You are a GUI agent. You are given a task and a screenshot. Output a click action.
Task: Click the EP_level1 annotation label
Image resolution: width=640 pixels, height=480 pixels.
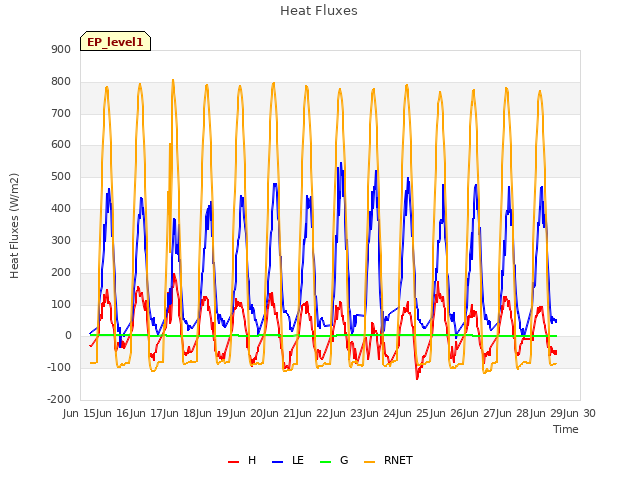coord(116,41)
